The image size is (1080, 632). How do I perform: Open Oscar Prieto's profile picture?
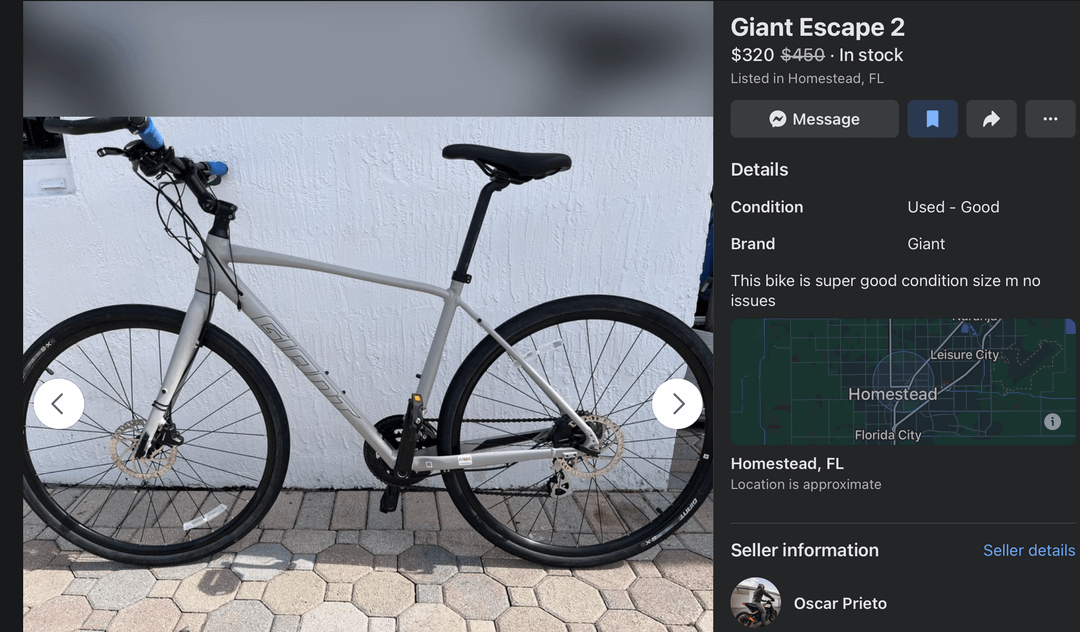pyautogui.click(x=756, y=602)
